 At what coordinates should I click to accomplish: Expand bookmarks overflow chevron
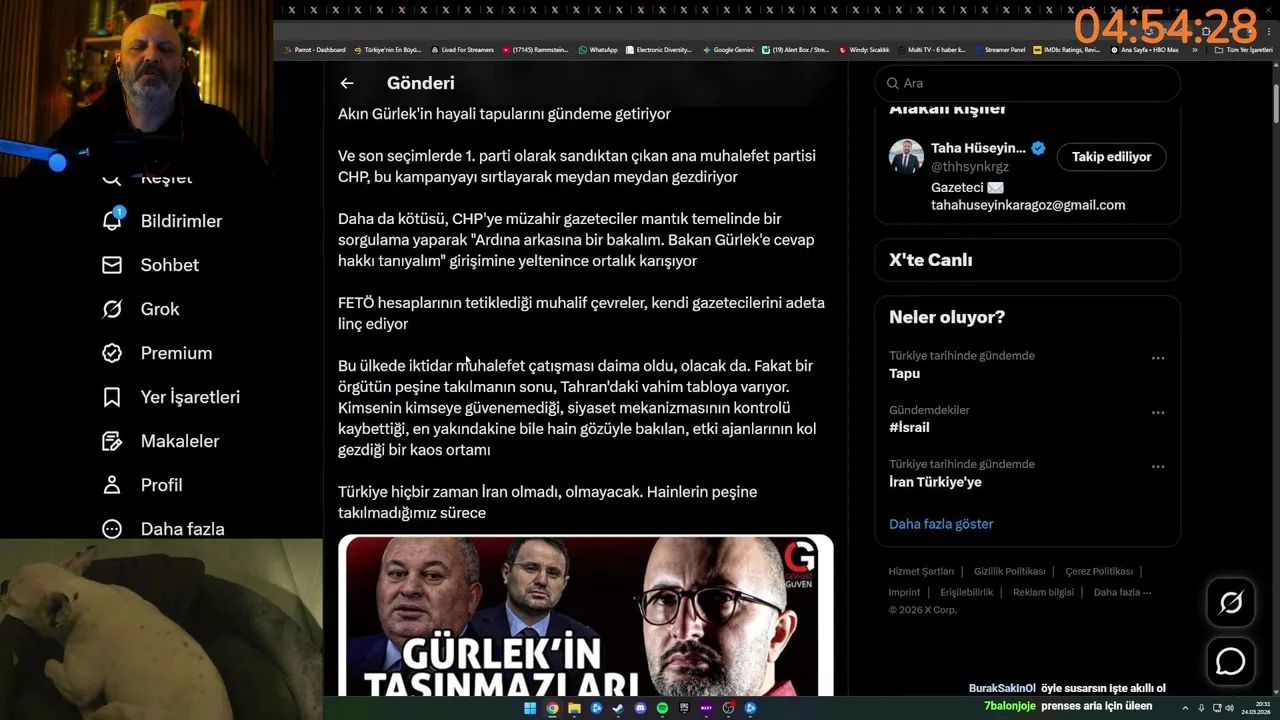click(x=1194, y=49)
